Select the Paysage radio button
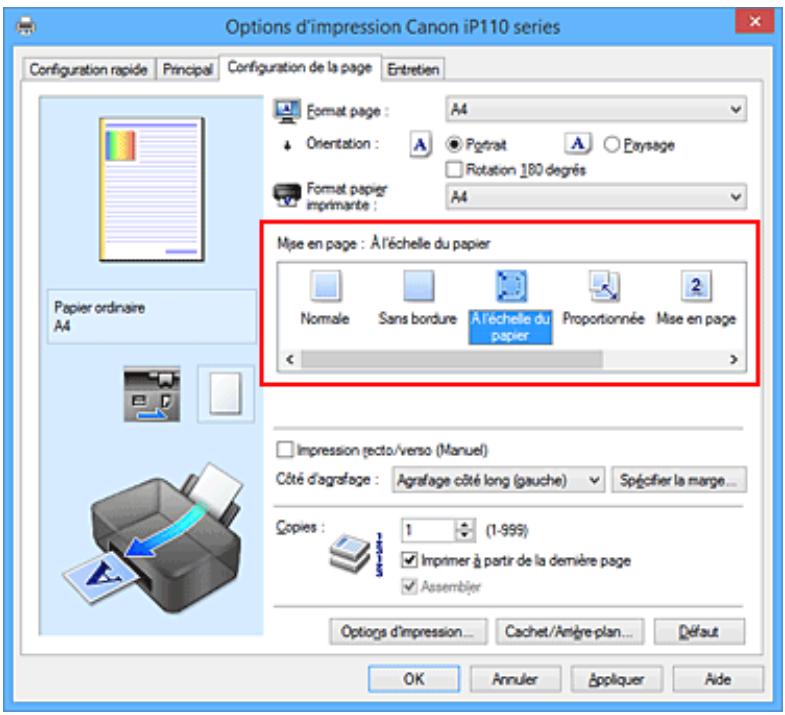This screenshot has height=715, width=785. coord(611,145)
